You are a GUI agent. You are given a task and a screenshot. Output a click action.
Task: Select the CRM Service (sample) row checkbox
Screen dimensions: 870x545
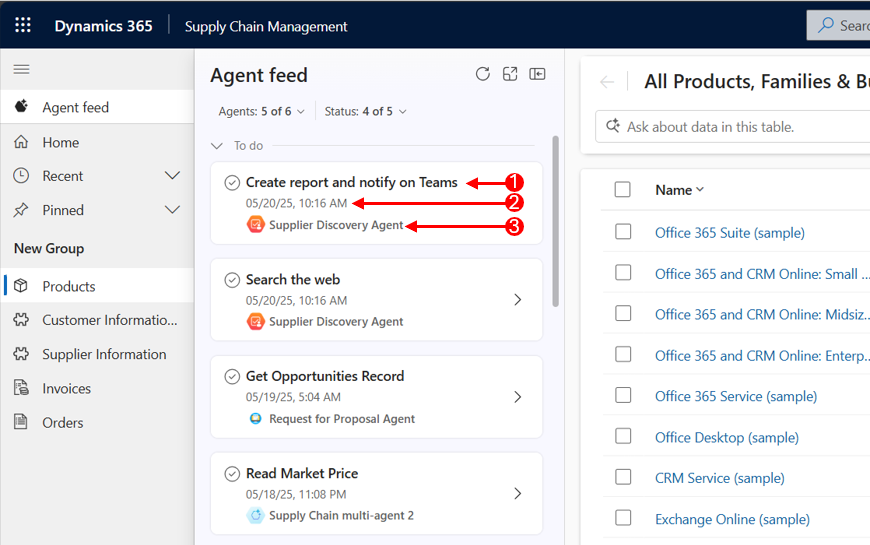pyautogui.click(x=623, y=477)
